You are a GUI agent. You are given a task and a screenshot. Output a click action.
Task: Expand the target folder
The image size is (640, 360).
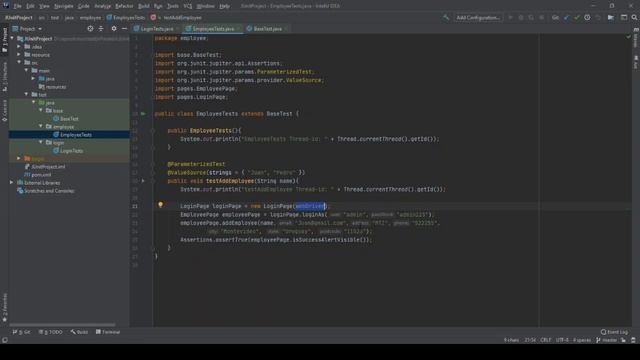(x=19, y=158)
